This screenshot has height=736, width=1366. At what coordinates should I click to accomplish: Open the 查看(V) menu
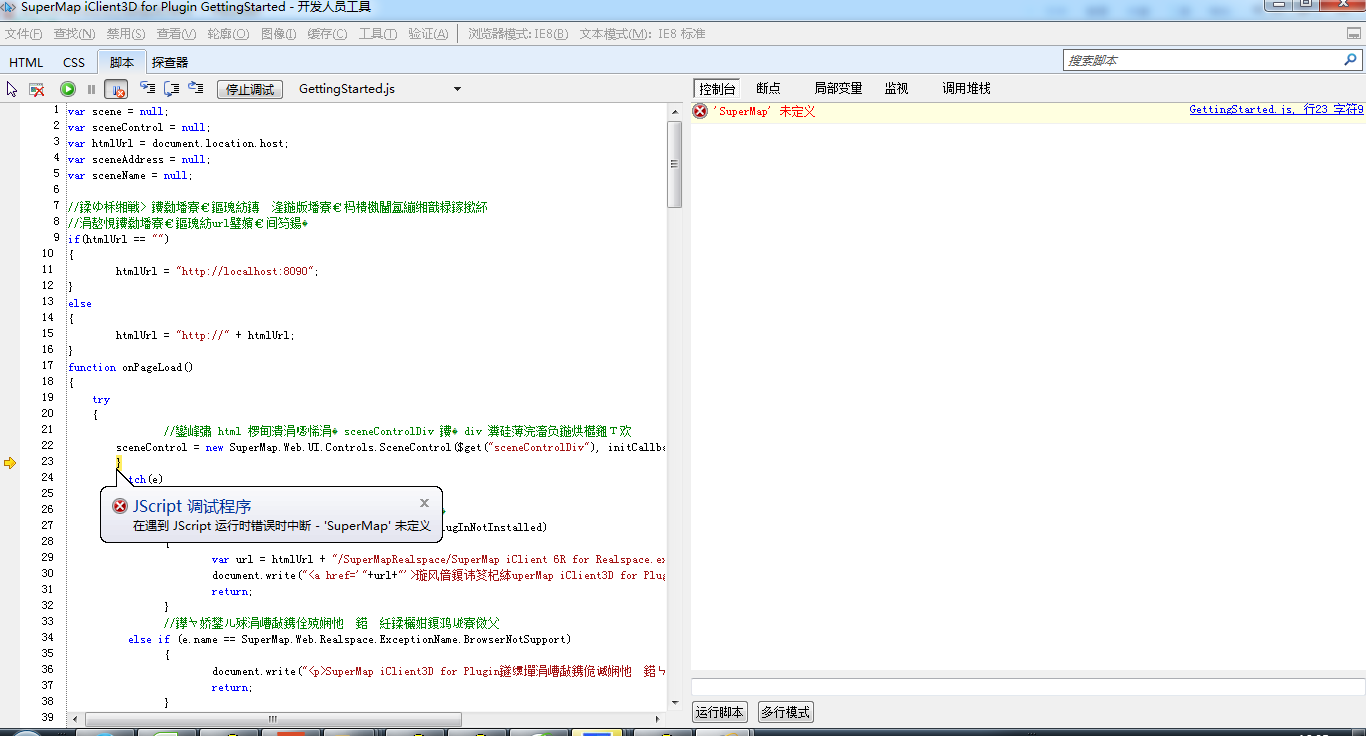point(176,34)
